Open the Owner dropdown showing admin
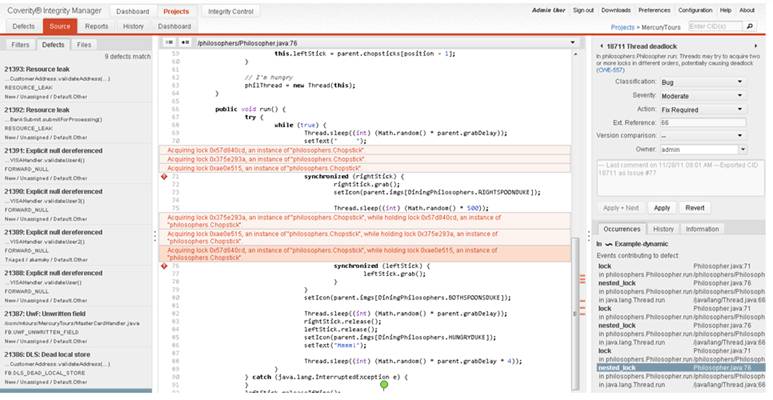The width and height of the screenshot is (773, 400). pyautogui.click(x=710, y=148)
